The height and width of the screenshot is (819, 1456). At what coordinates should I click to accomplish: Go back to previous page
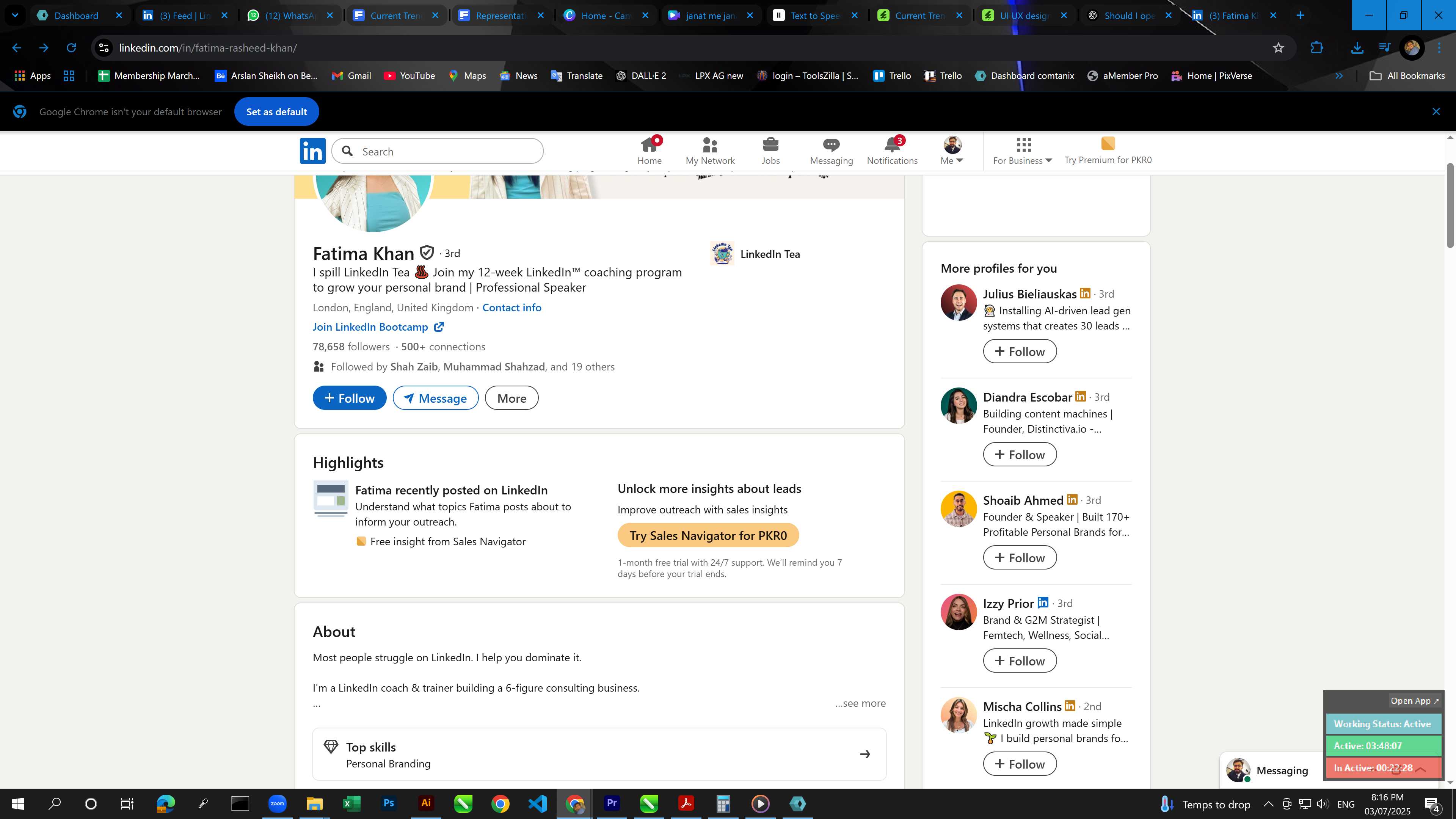click(x=17, y=48)
